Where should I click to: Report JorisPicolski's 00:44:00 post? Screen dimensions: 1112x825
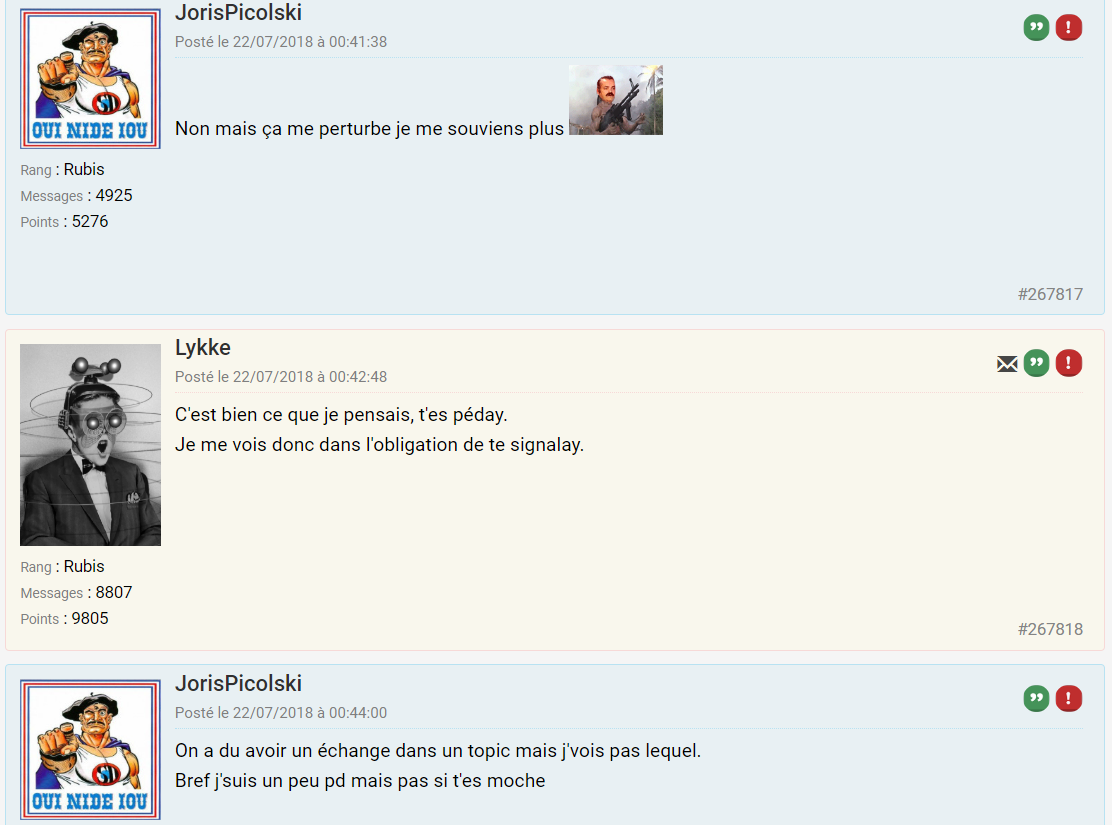click(x=1069, y=699)
